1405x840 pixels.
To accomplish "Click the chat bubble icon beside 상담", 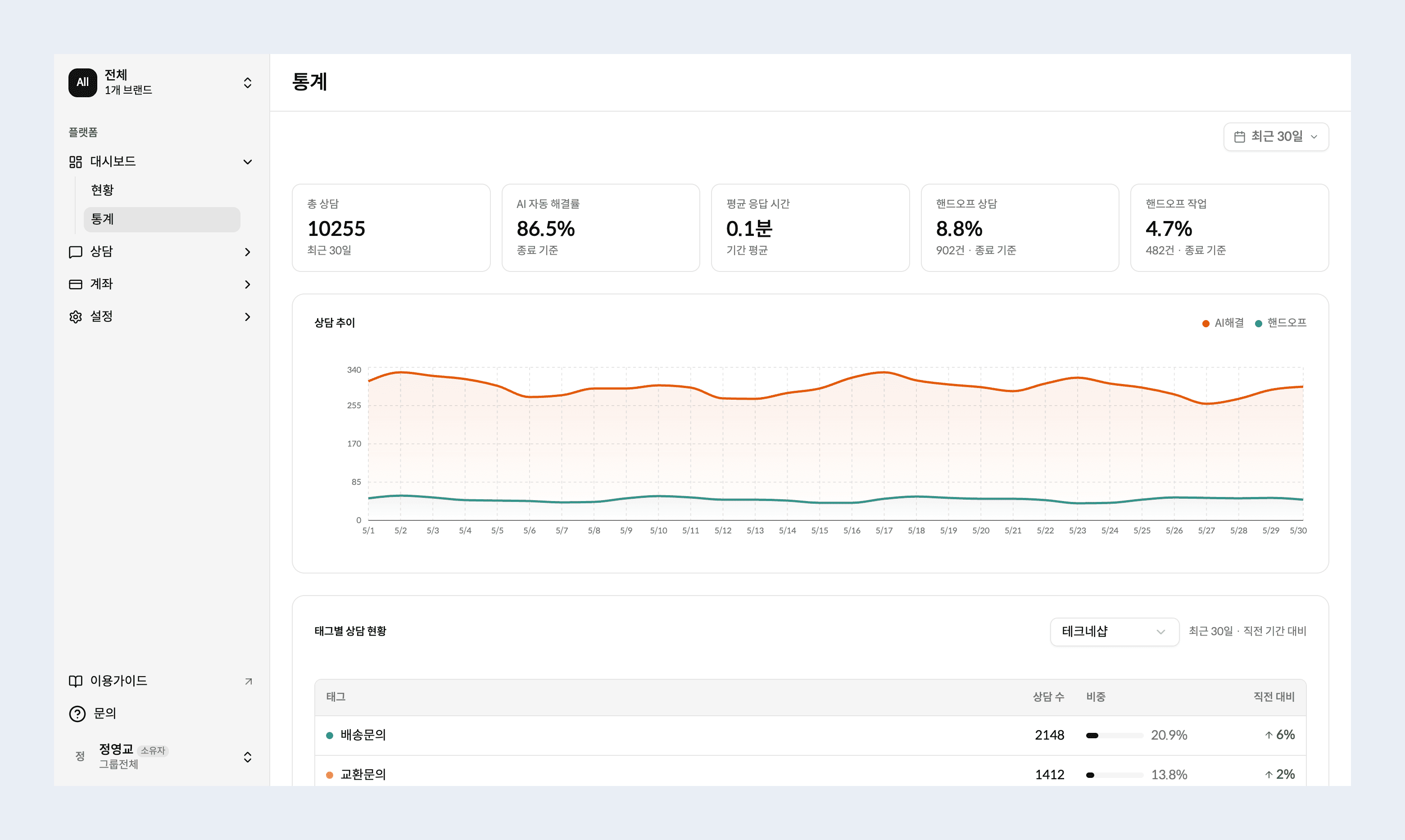I will click(x=75, y=252).
